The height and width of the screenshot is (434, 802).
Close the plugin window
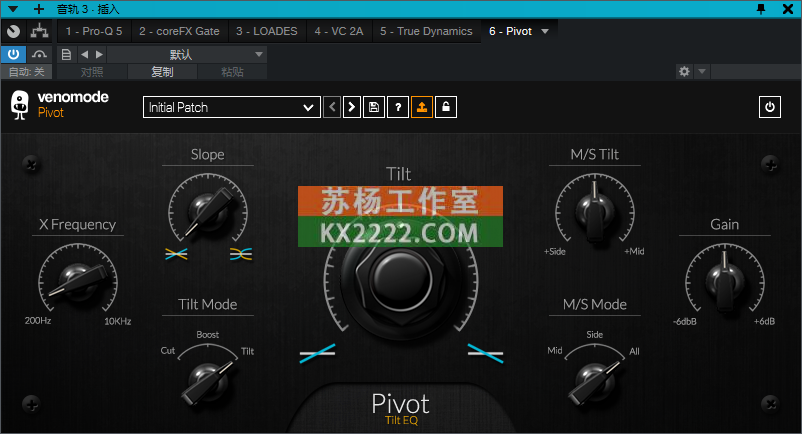click(788, 9)
